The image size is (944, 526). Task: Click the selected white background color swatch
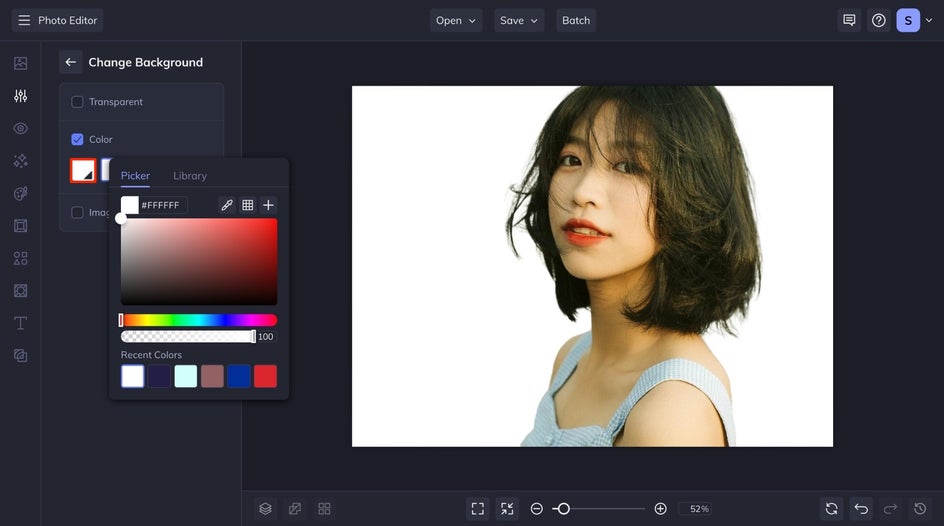point(83,170)
